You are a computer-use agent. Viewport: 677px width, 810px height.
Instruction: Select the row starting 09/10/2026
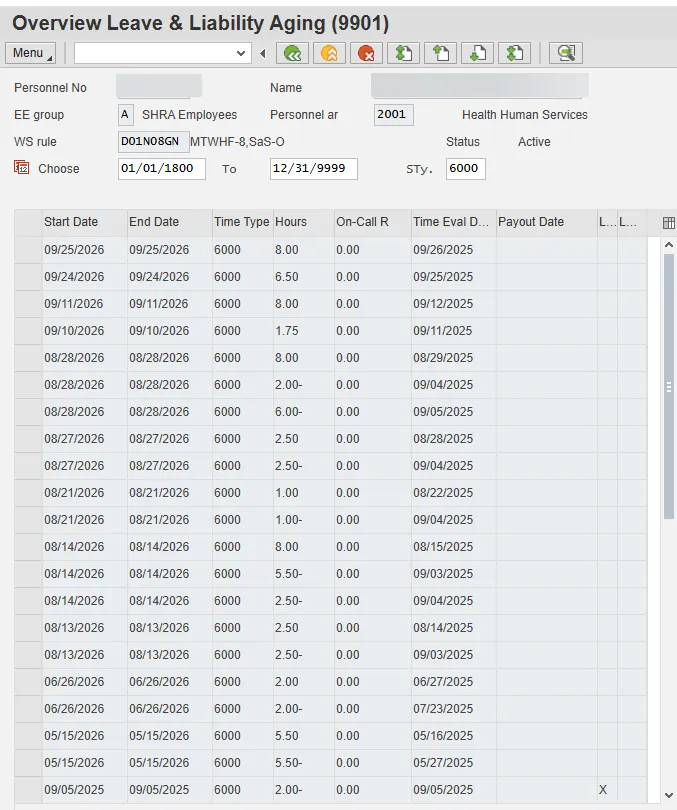[x=28, y=331]
